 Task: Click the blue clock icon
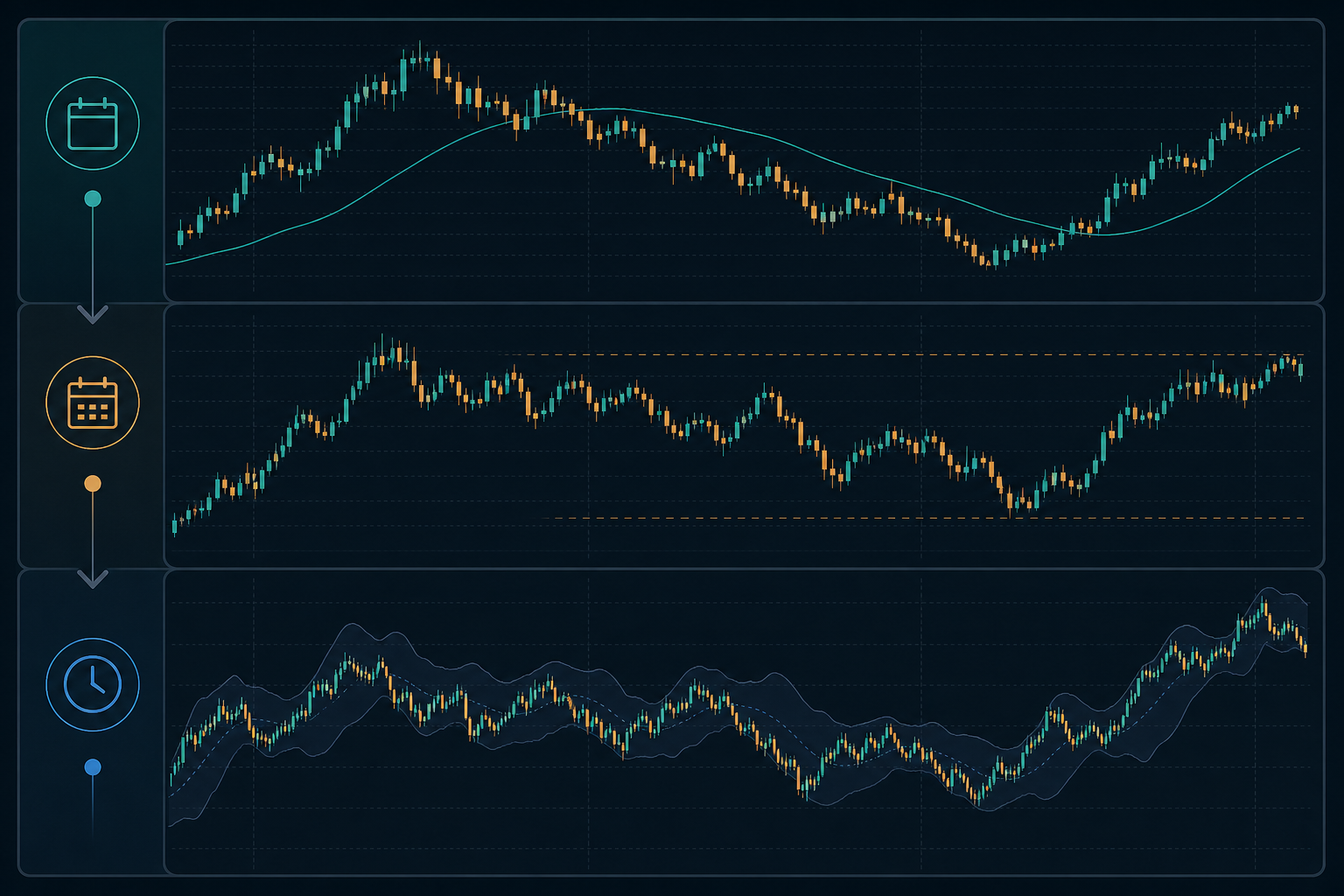(93, 683)
